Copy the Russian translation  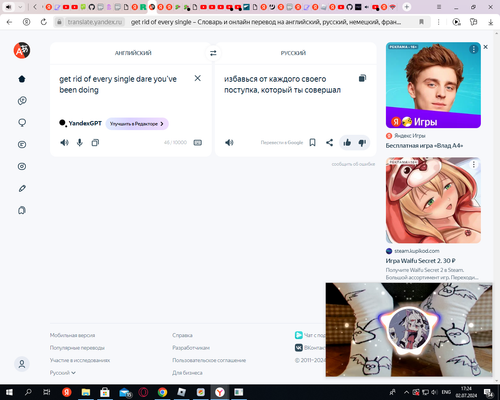(362, 78)
